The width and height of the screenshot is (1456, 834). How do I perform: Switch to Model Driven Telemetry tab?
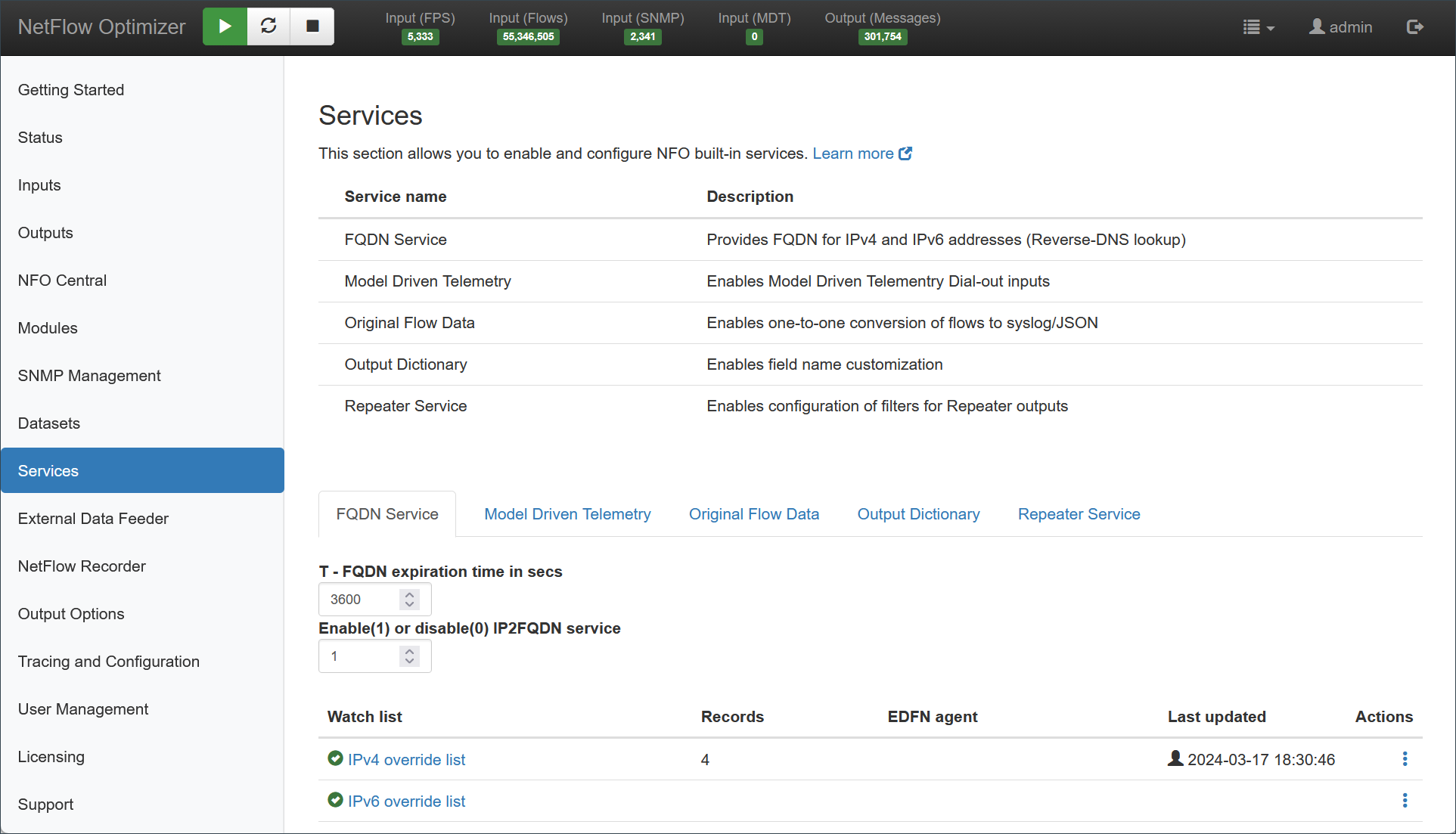567,514
